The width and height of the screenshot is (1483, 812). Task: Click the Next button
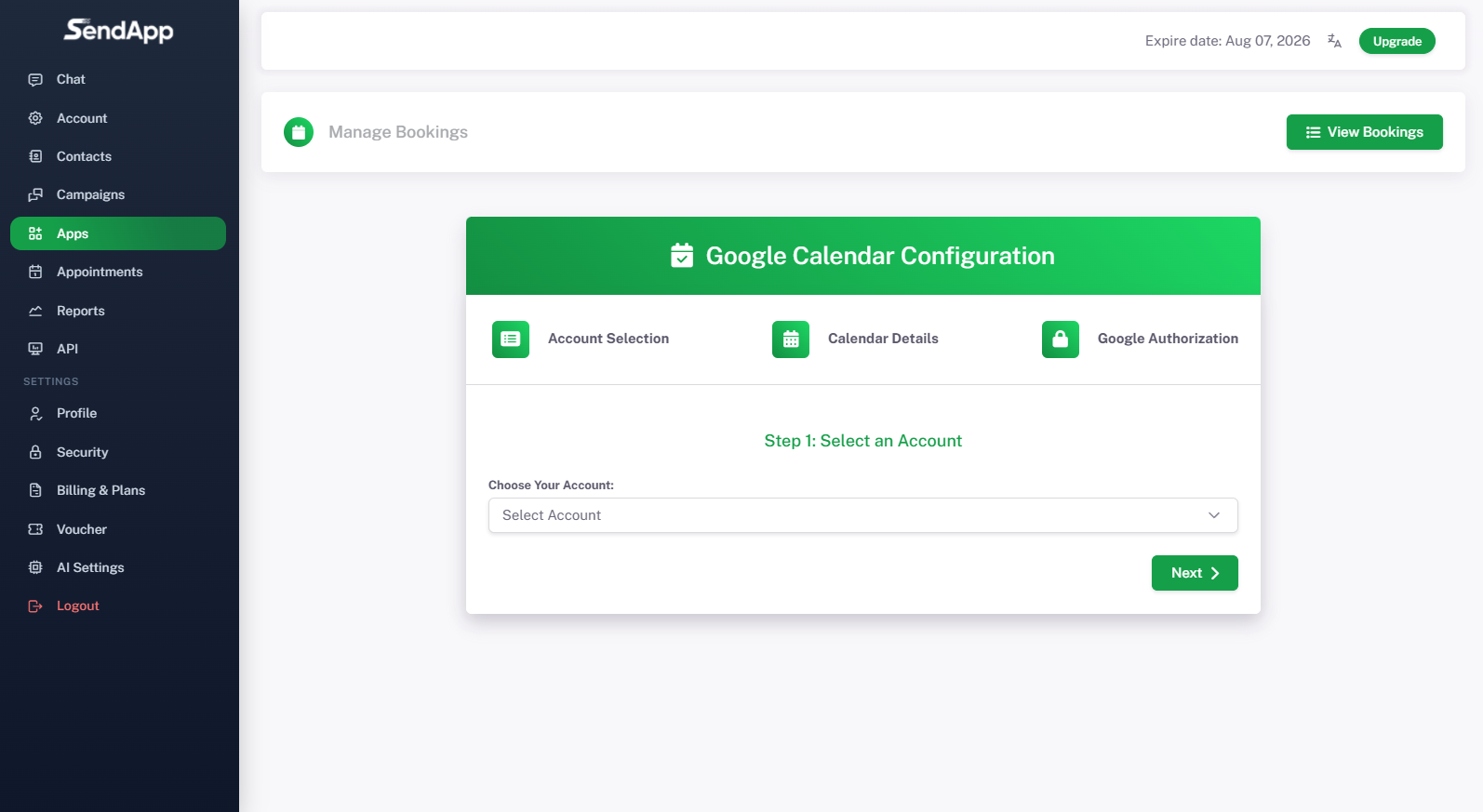point(1195,573)
